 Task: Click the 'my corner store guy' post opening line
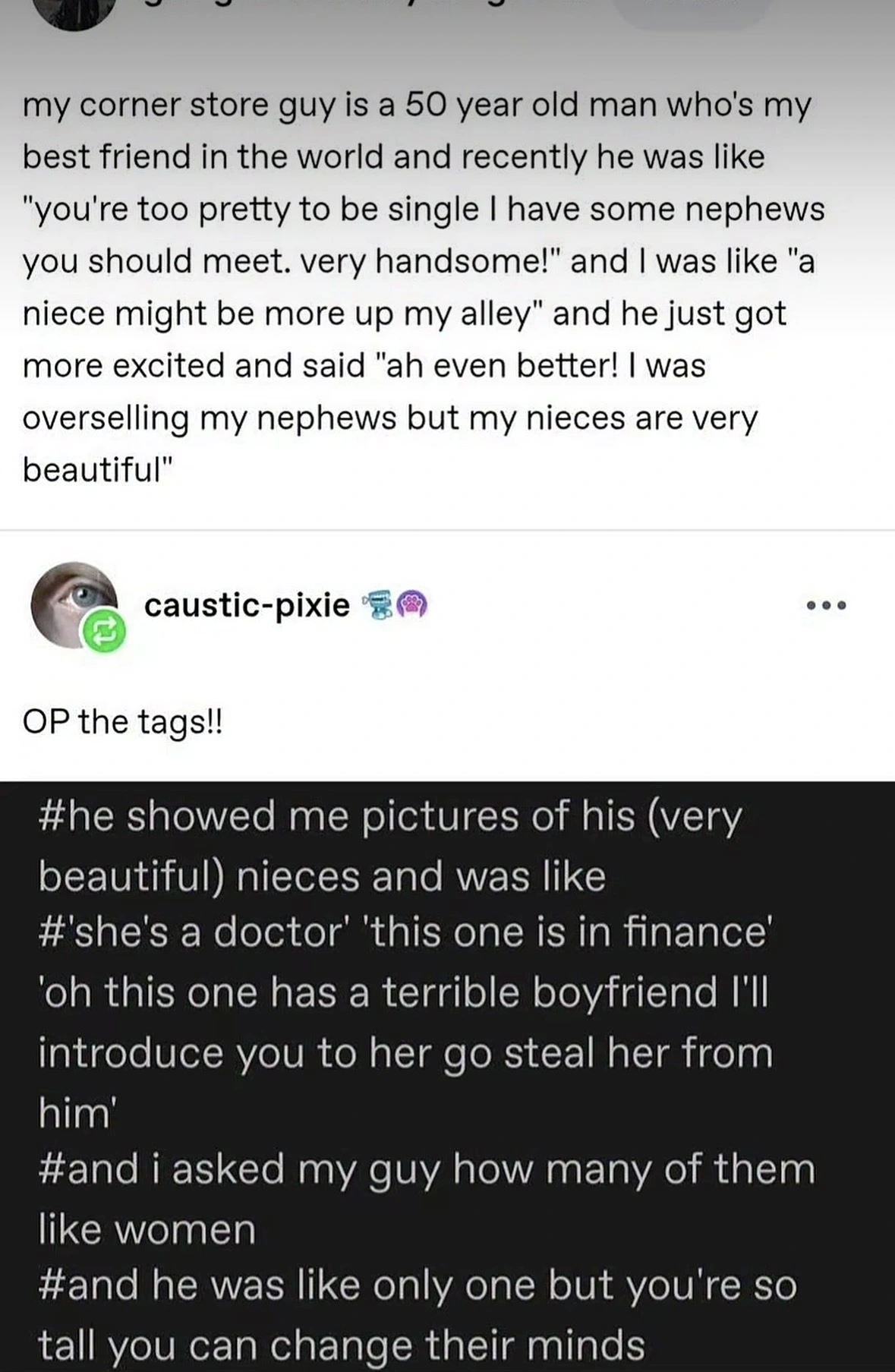coord(417,105)
